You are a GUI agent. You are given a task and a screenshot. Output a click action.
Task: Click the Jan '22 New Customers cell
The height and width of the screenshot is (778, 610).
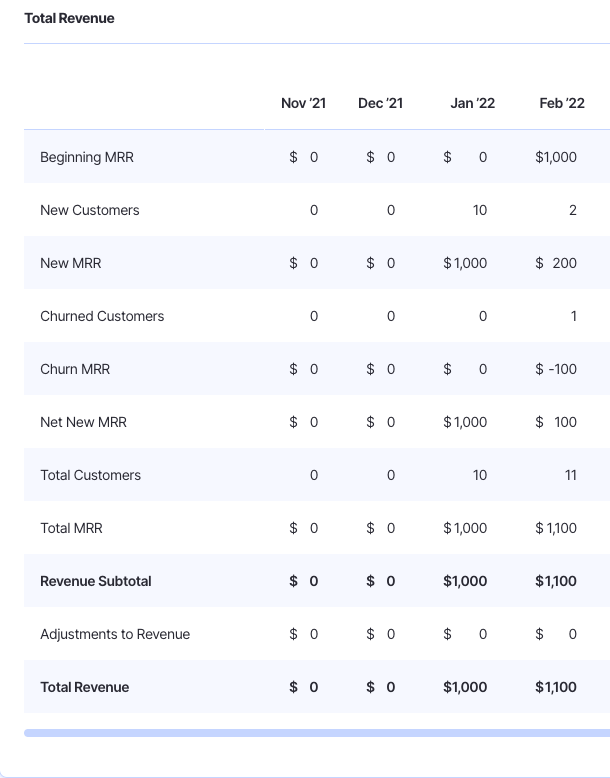tap(480, 210)
